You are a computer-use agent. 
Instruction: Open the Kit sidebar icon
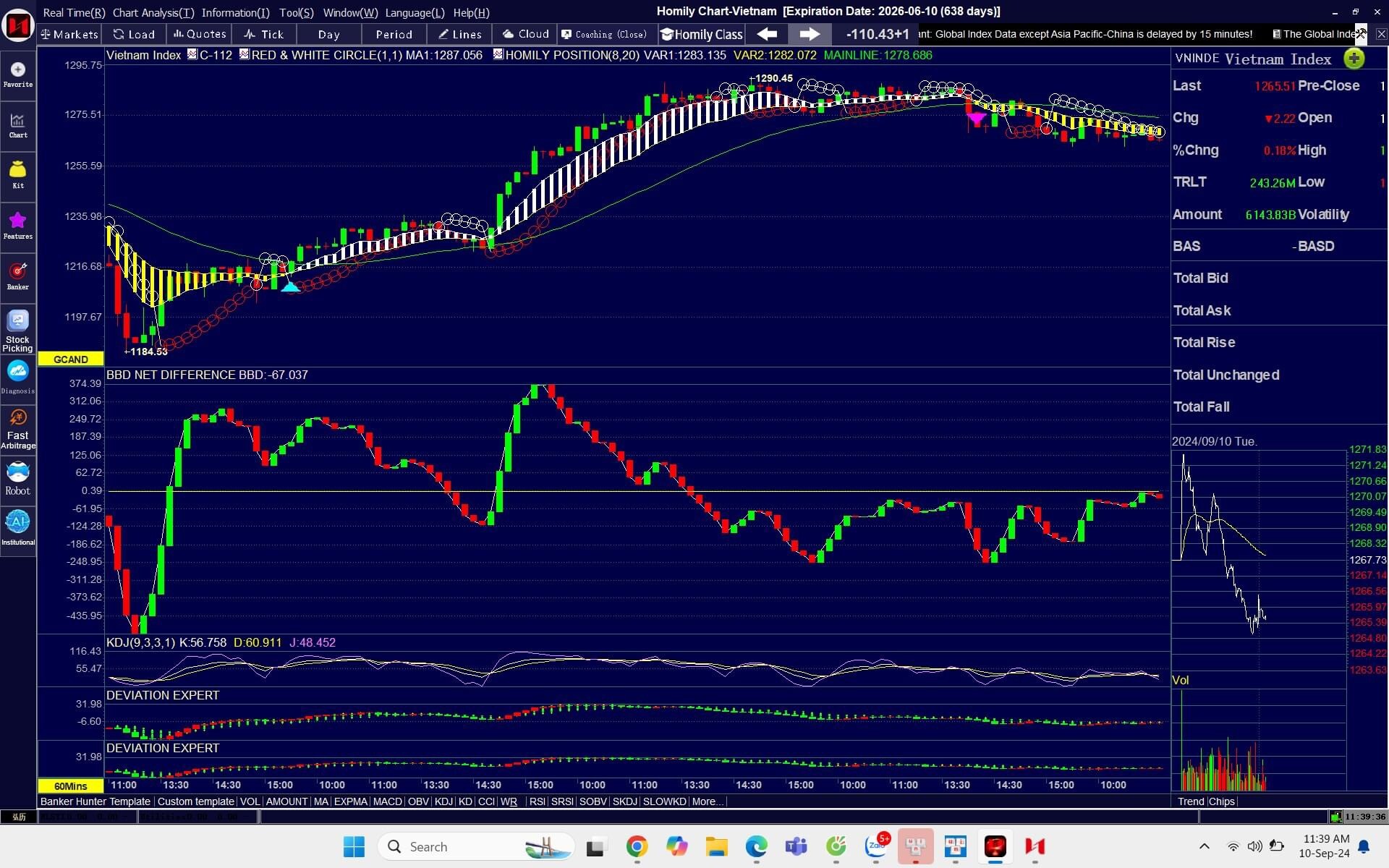pyautogui.click(x=18, y=175)
